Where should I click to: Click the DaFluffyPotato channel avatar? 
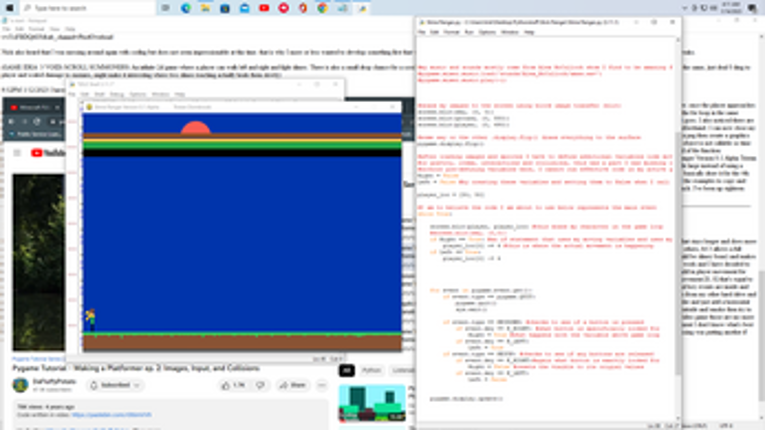[18, 384]
